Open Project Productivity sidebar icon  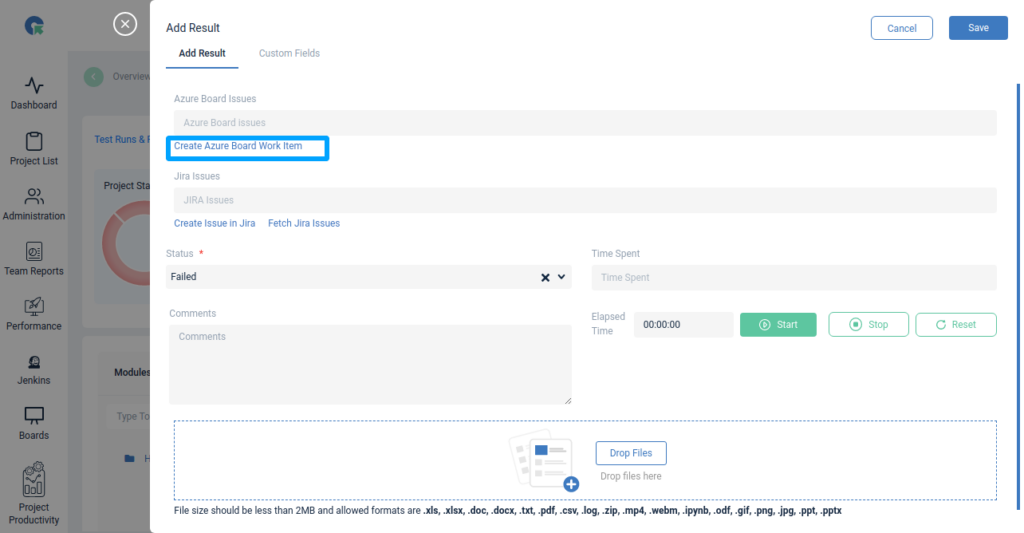(34, 493)
